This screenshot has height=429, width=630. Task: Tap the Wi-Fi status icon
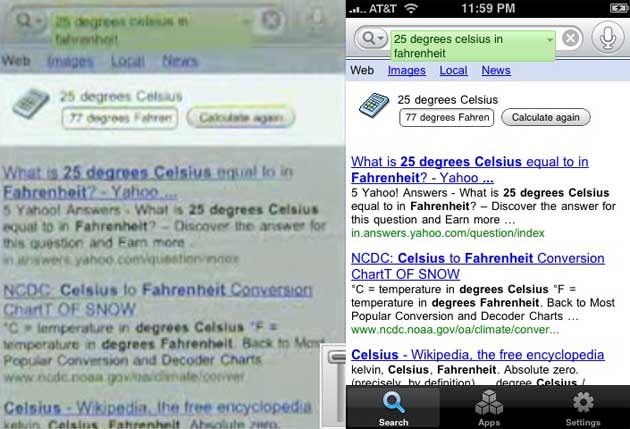(411, 8)
